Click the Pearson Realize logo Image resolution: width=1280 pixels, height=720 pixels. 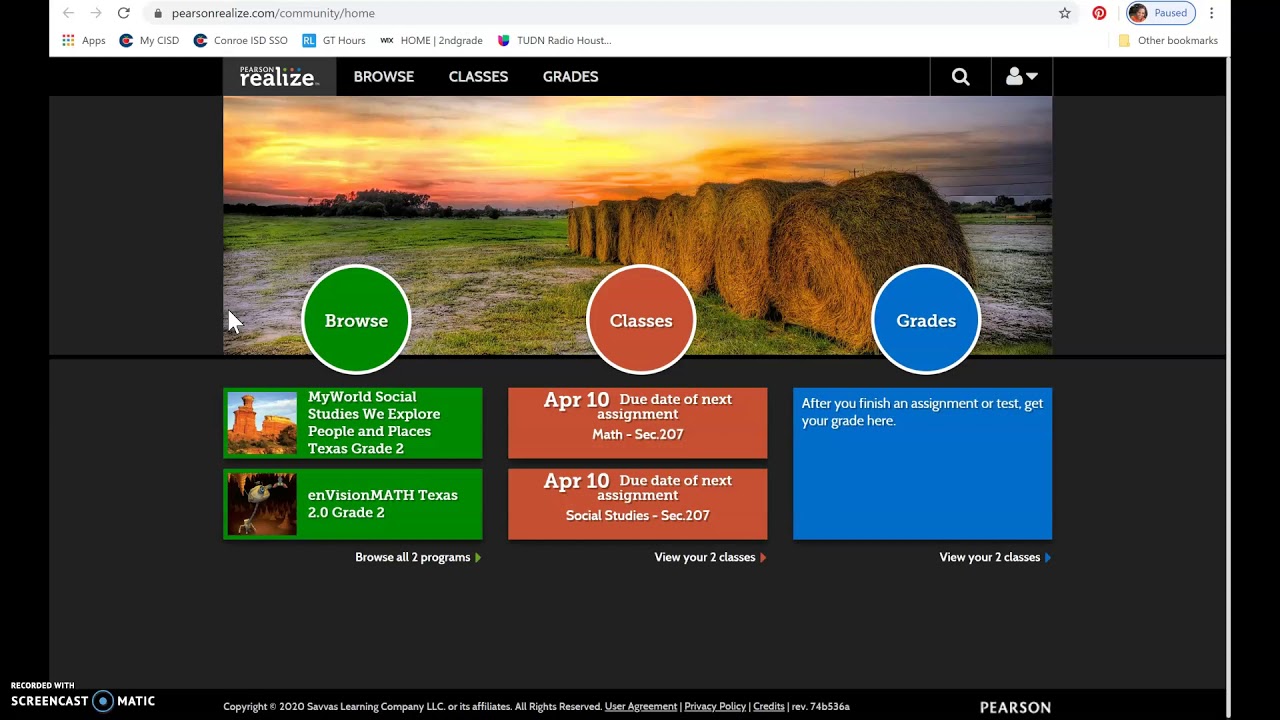278,76
